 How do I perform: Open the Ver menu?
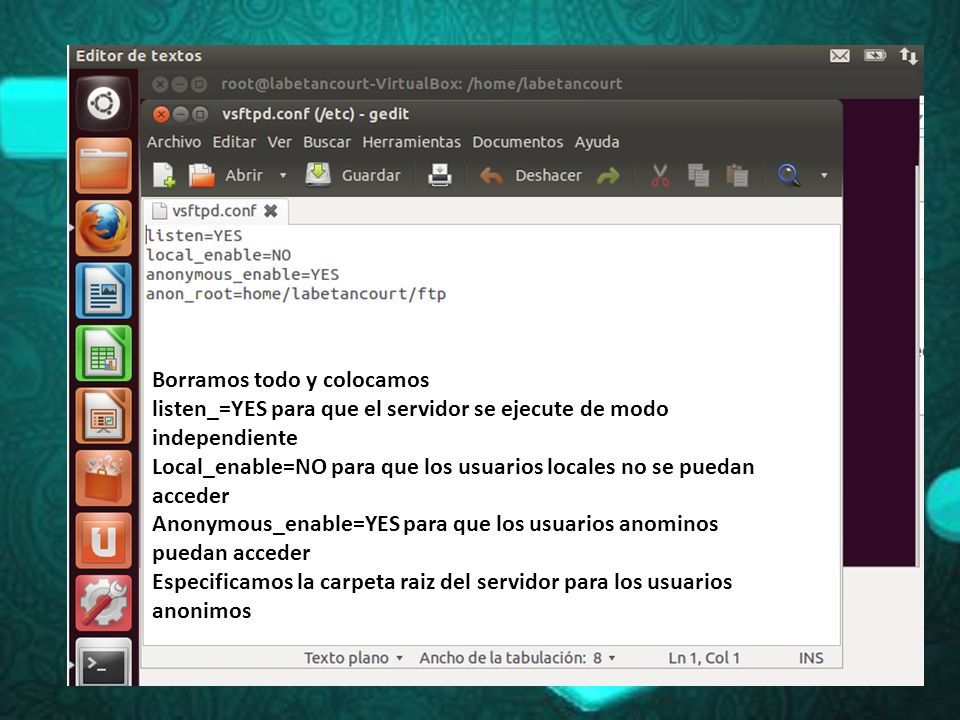(279, 142)
